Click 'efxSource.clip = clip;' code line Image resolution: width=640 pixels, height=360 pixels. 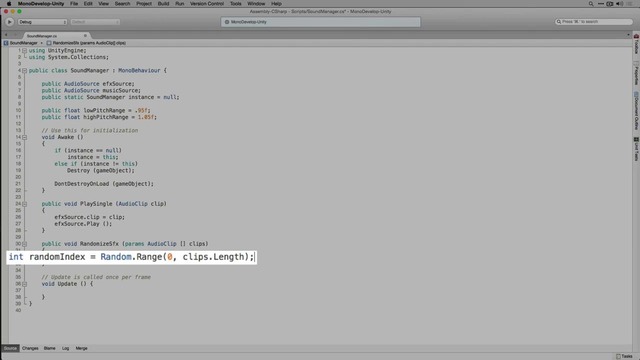89,217
